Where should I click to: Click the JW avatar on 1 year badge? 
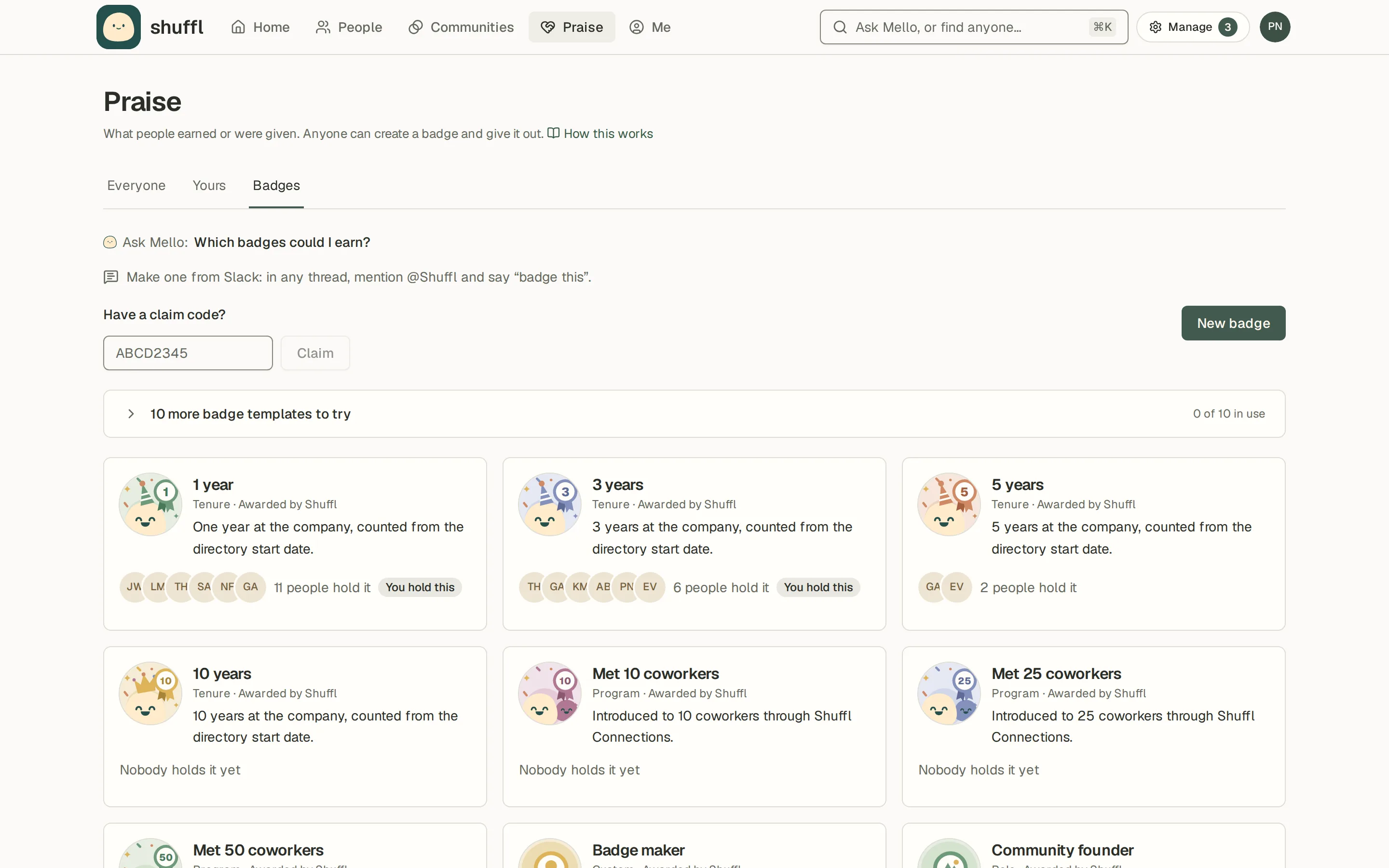pyautogui.click(x=134, y=587)
